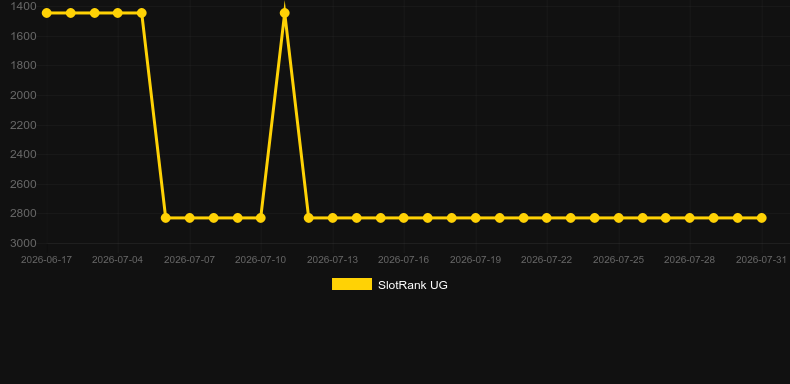Image resolution: width=790 pixels, height=384 pixels.
Task: Select the first data point at 2026-06-17
Action: click(47, 13)
